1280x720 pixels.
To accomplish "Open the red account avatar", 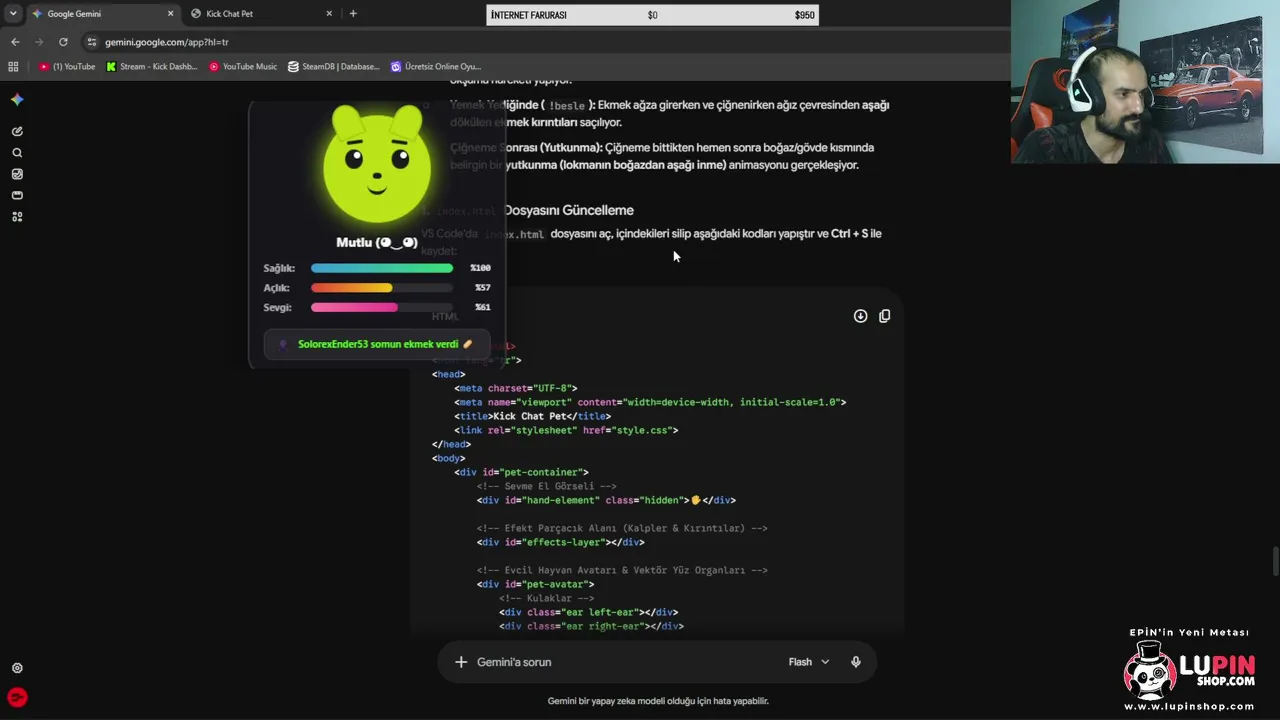I will tap(17, 697).
